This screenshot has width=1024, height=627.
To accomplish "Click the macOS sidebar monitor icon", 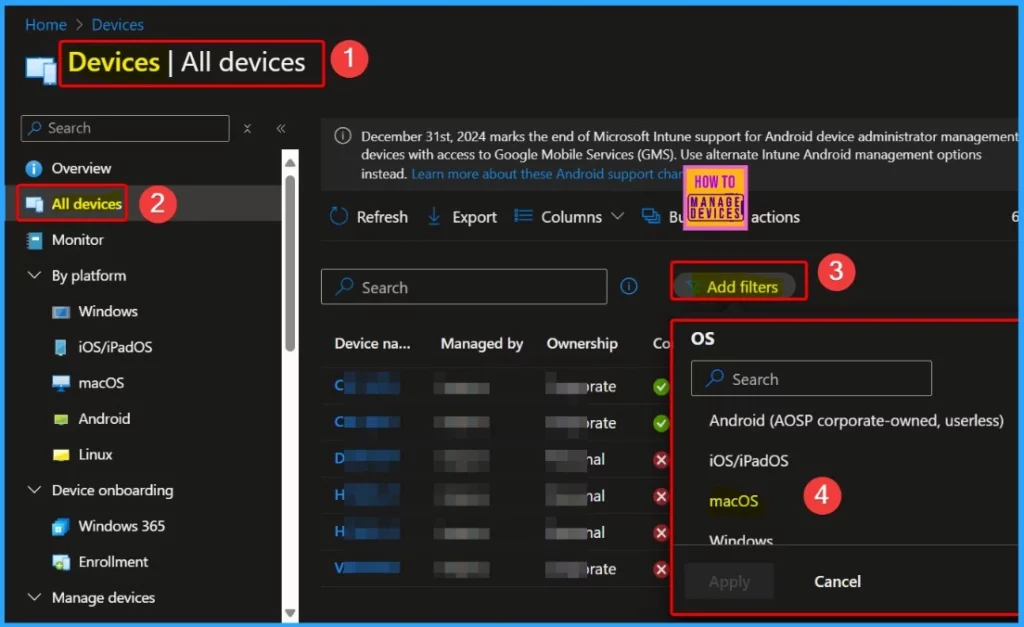I will tap(61, 383).
